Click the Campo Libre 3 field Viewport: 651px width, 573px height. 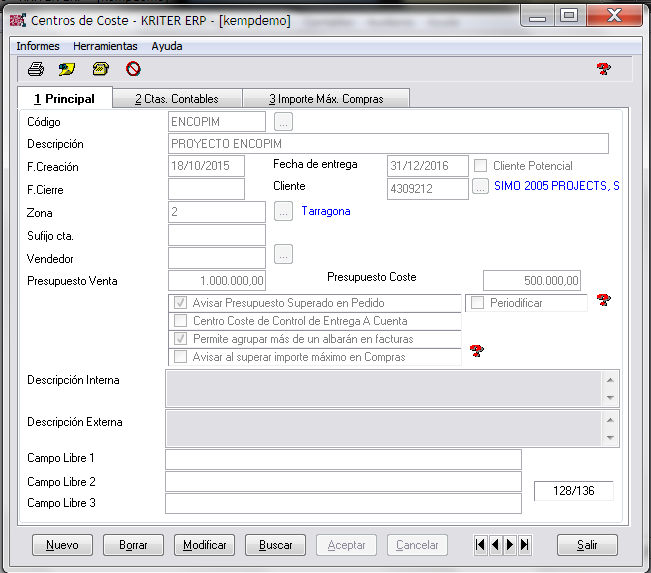(x=343, y=503)
